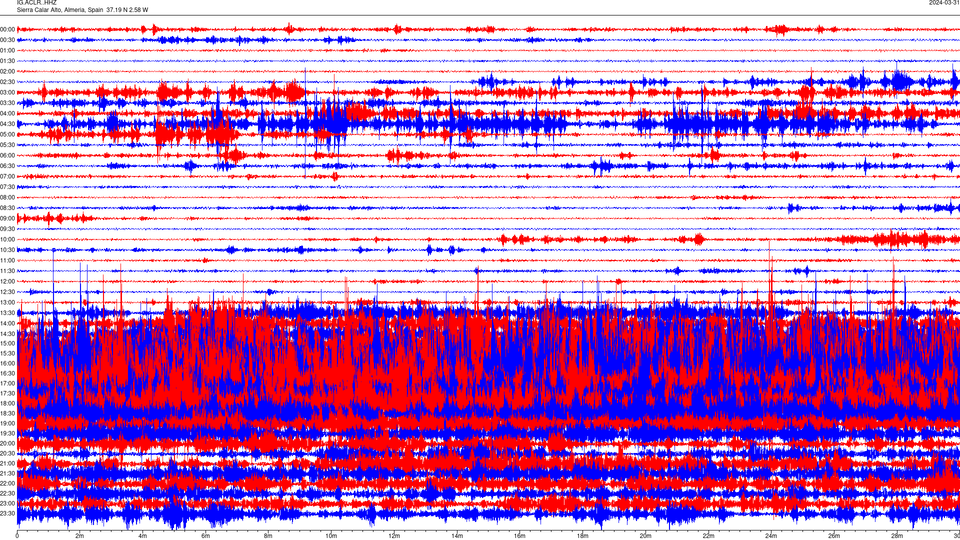Click the 05:00 row label
960x540 pixels.
pyautogui.click(x=8, y=134)
